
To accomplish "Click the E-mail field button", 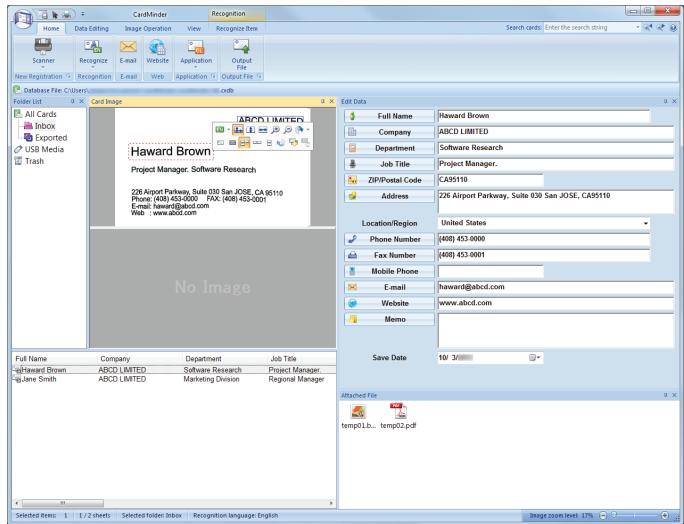I will pos(389,288).
